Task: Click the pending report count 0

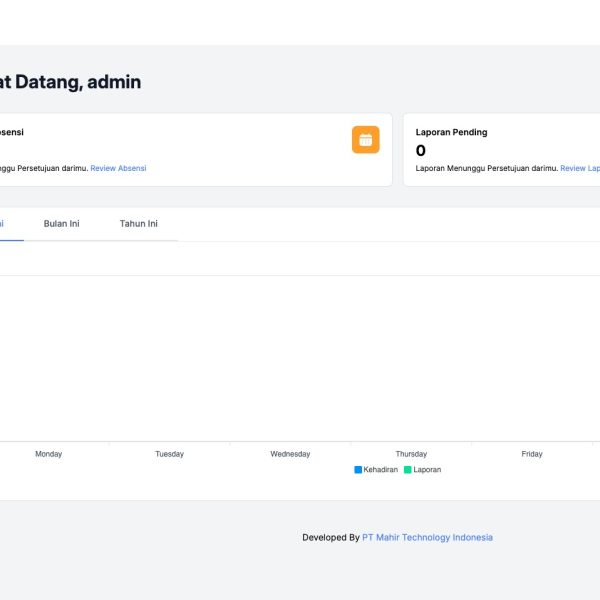Action: pyautogui.click(x=421, y=151)
